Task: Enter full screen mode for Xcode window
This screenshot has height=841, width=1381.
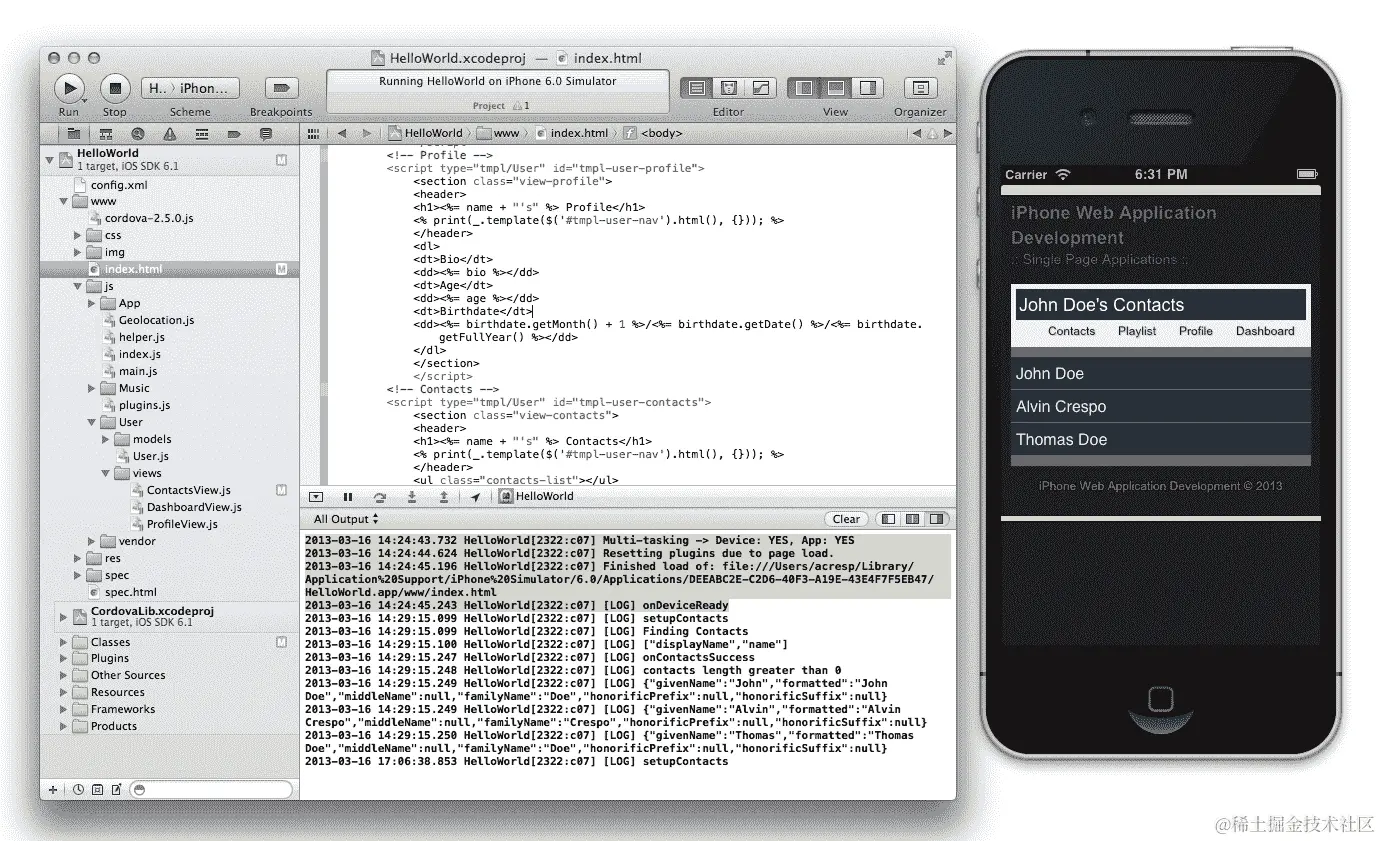Action: click(x=943, y=58)
